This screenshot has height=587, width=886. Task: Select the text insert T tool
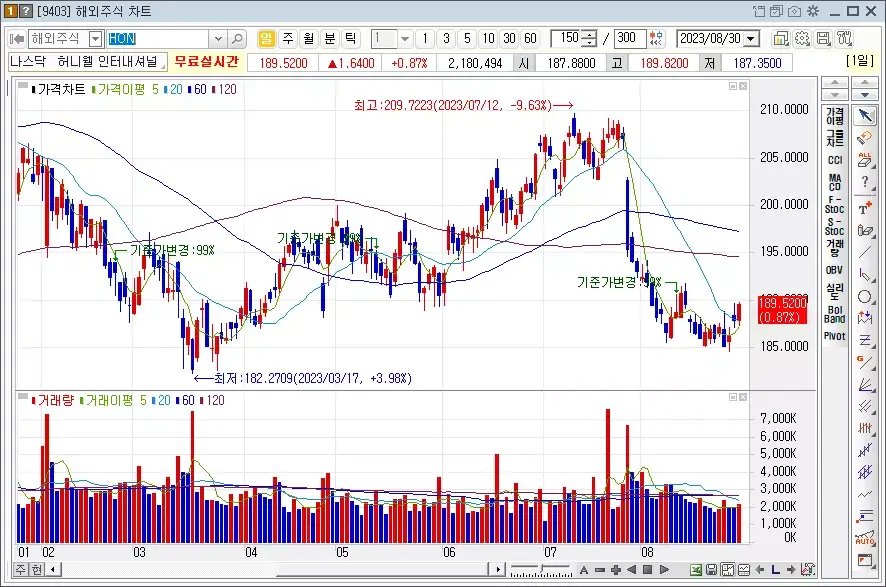point(865,208)
